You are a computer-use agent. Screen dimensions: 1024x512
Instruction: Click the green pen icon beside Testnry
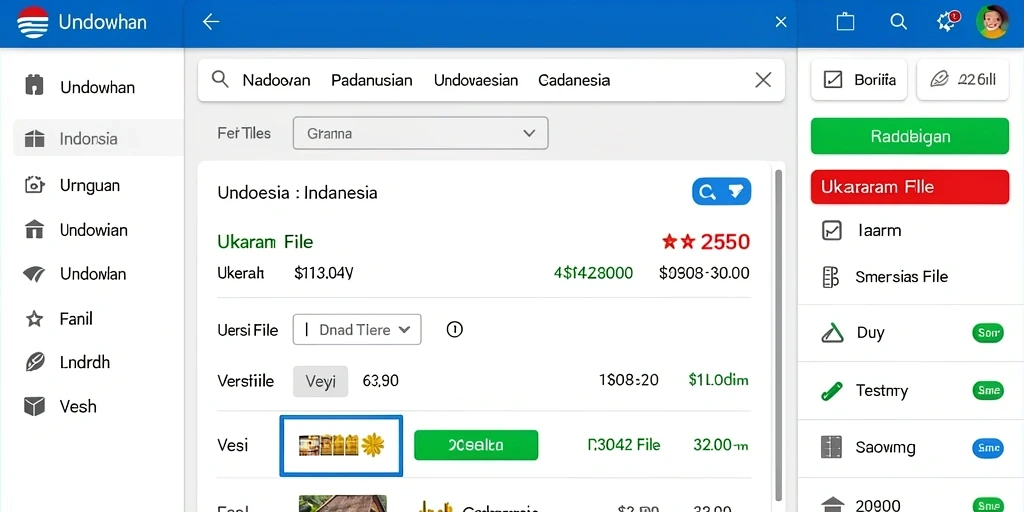click(x=831, y=391)
